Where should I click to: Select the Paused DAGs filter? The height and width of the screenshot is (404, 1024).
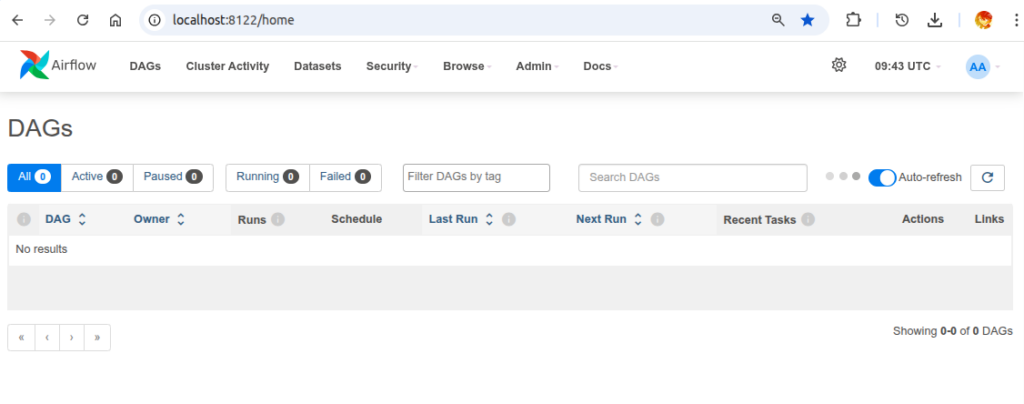coord(172,177)
